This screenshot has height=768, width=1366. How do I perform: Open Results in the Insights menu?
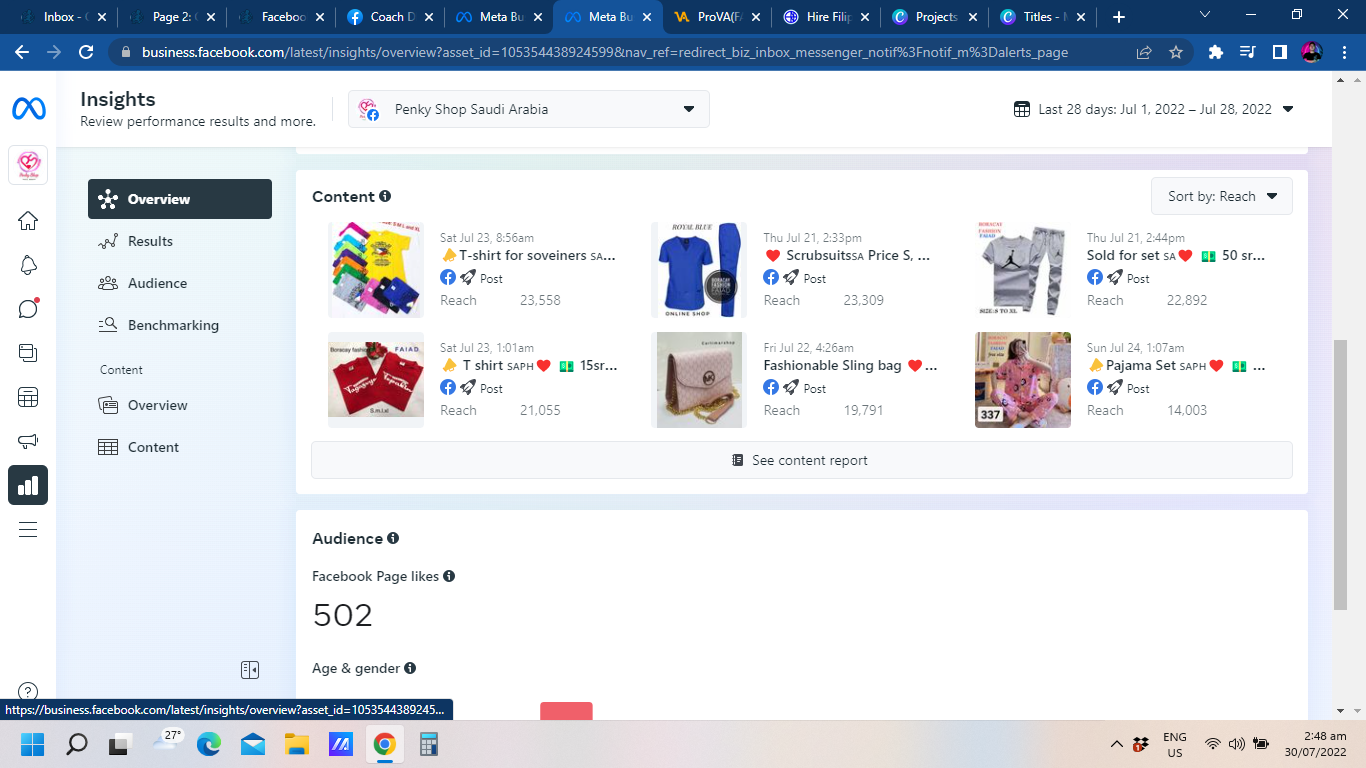click(180, 241)
